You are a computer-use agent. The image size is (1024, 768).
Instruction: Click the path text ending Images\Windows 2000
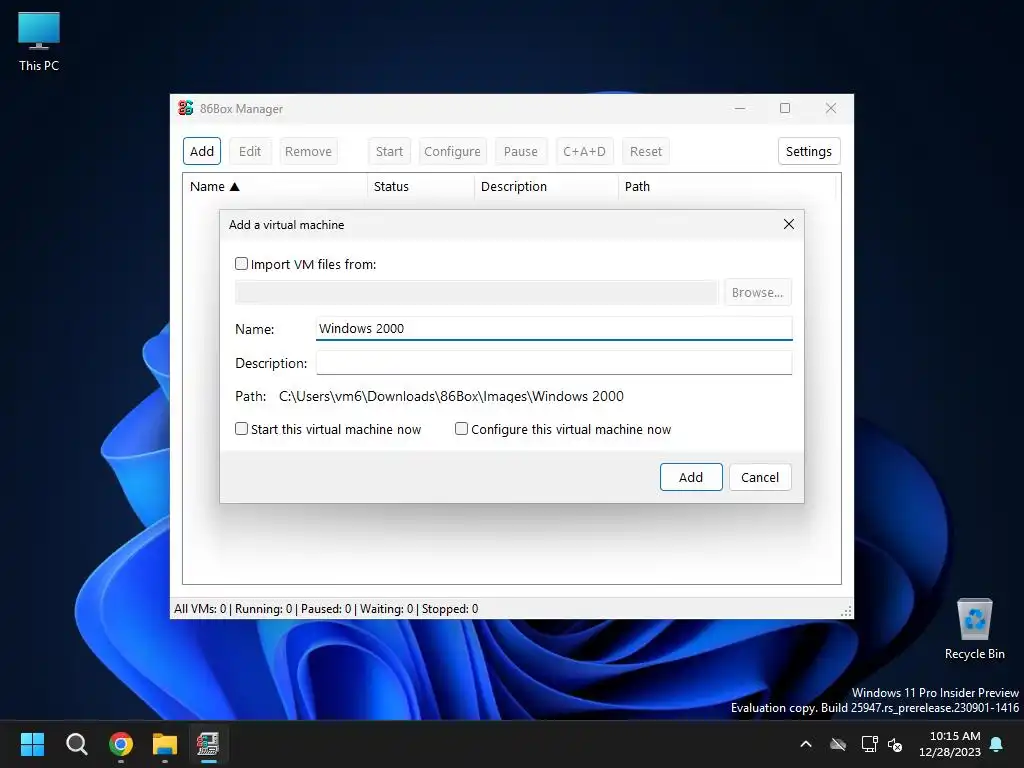pyautogui.click(x=451, y=396)
